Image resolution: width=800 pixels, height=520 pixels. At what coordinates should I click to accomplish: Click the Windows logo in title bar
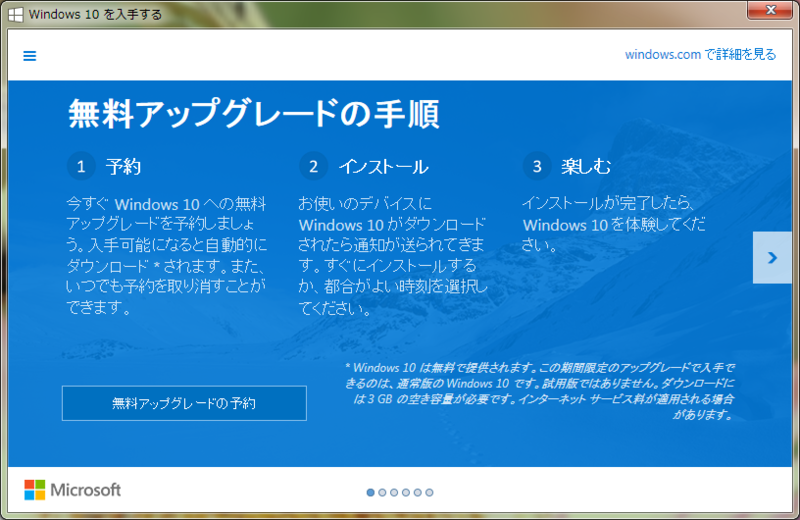[15, 14]
